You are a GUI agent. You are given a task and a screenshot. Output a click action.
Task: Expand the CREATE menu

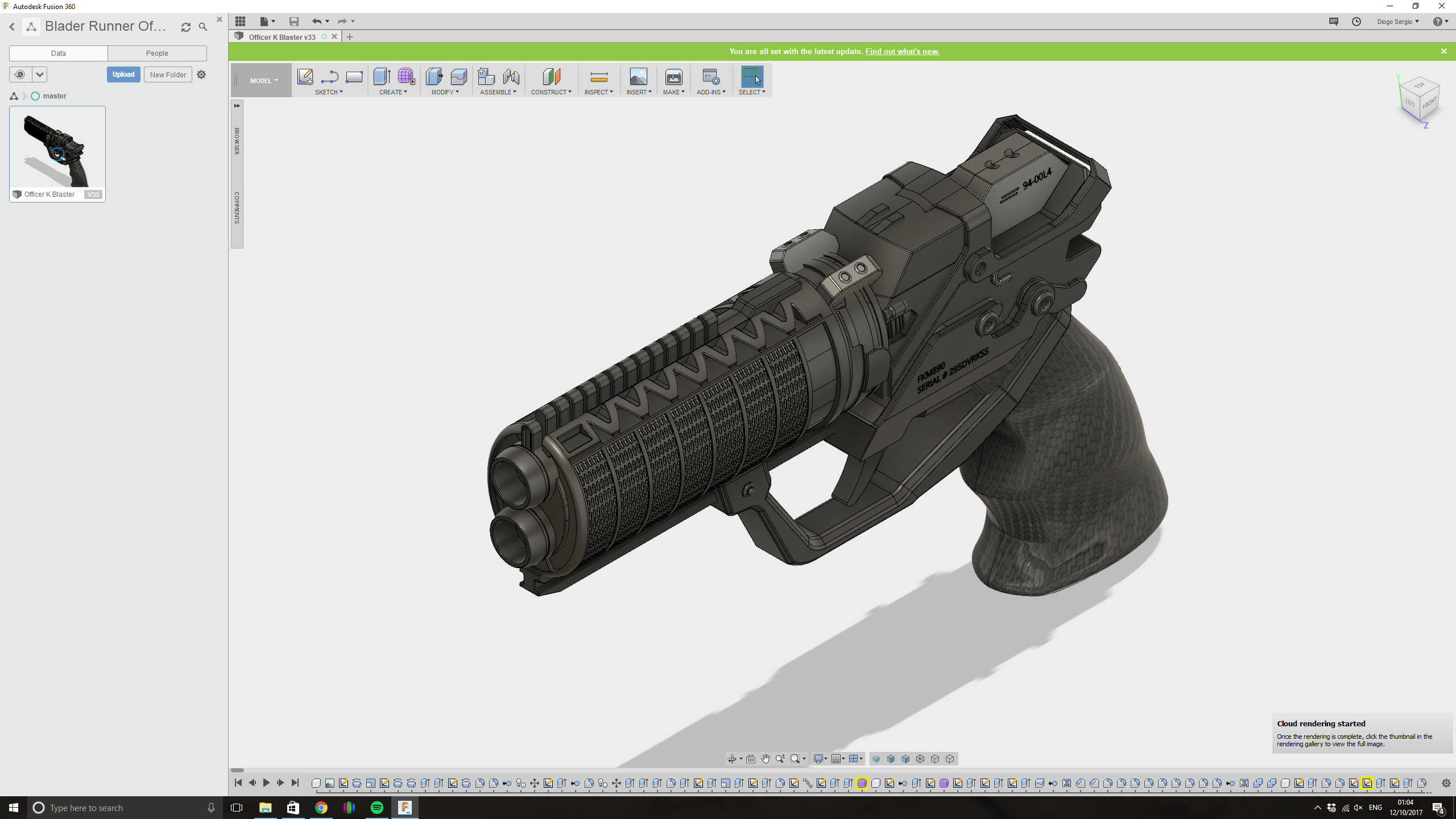(393, 92)
